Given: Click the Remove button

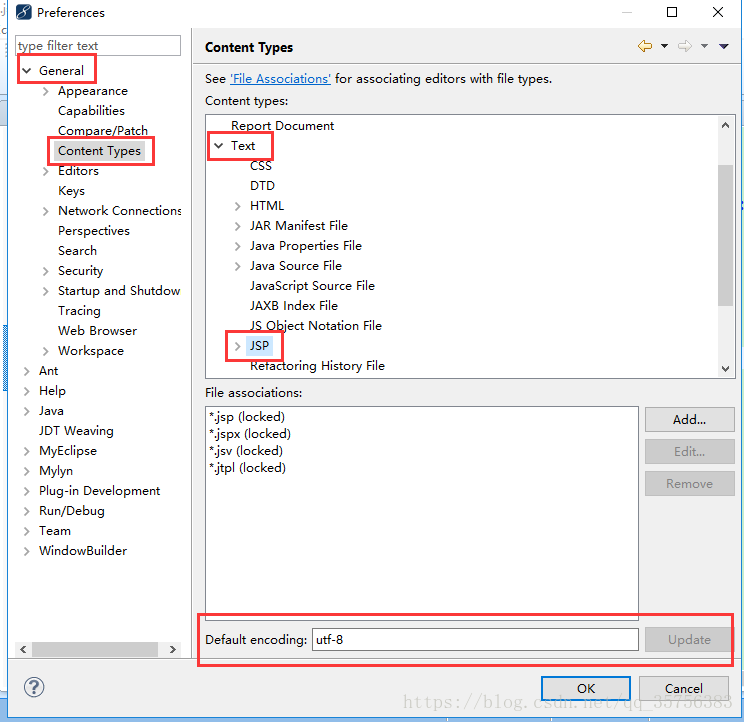Looking at the screenshot, I should click(x=689, y=484).
